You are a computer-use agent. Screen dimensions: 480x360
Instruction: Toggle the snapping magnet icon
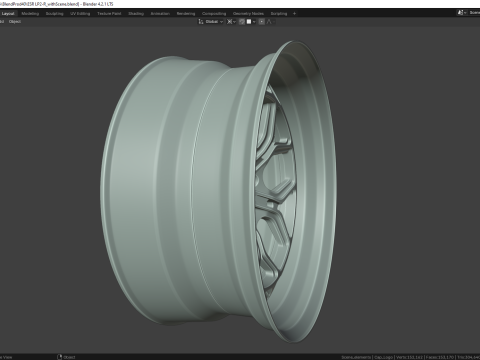click(x=242, y=22)
